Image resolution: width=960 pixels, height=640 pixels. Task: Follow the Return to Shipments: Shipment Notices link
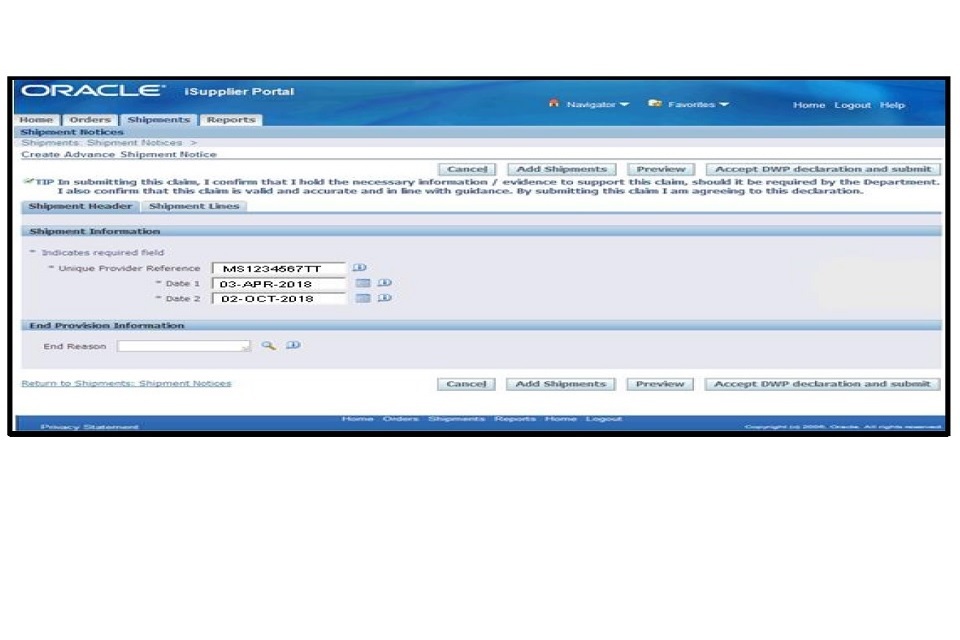pos(126,384)
